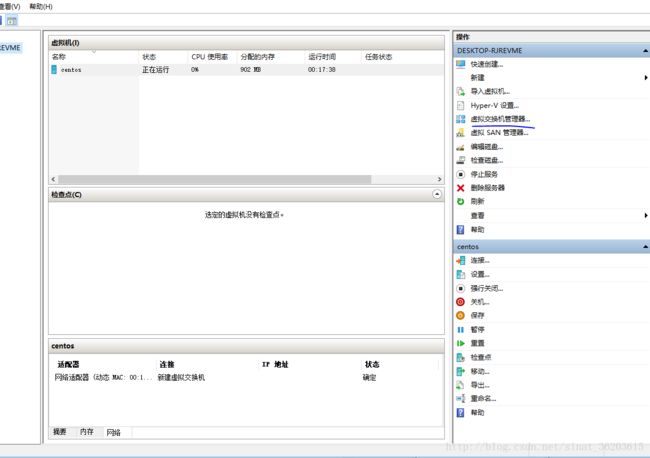Click the toolbar pane view icon
Screen dimensions: 650x458
(x=12, y=20)
